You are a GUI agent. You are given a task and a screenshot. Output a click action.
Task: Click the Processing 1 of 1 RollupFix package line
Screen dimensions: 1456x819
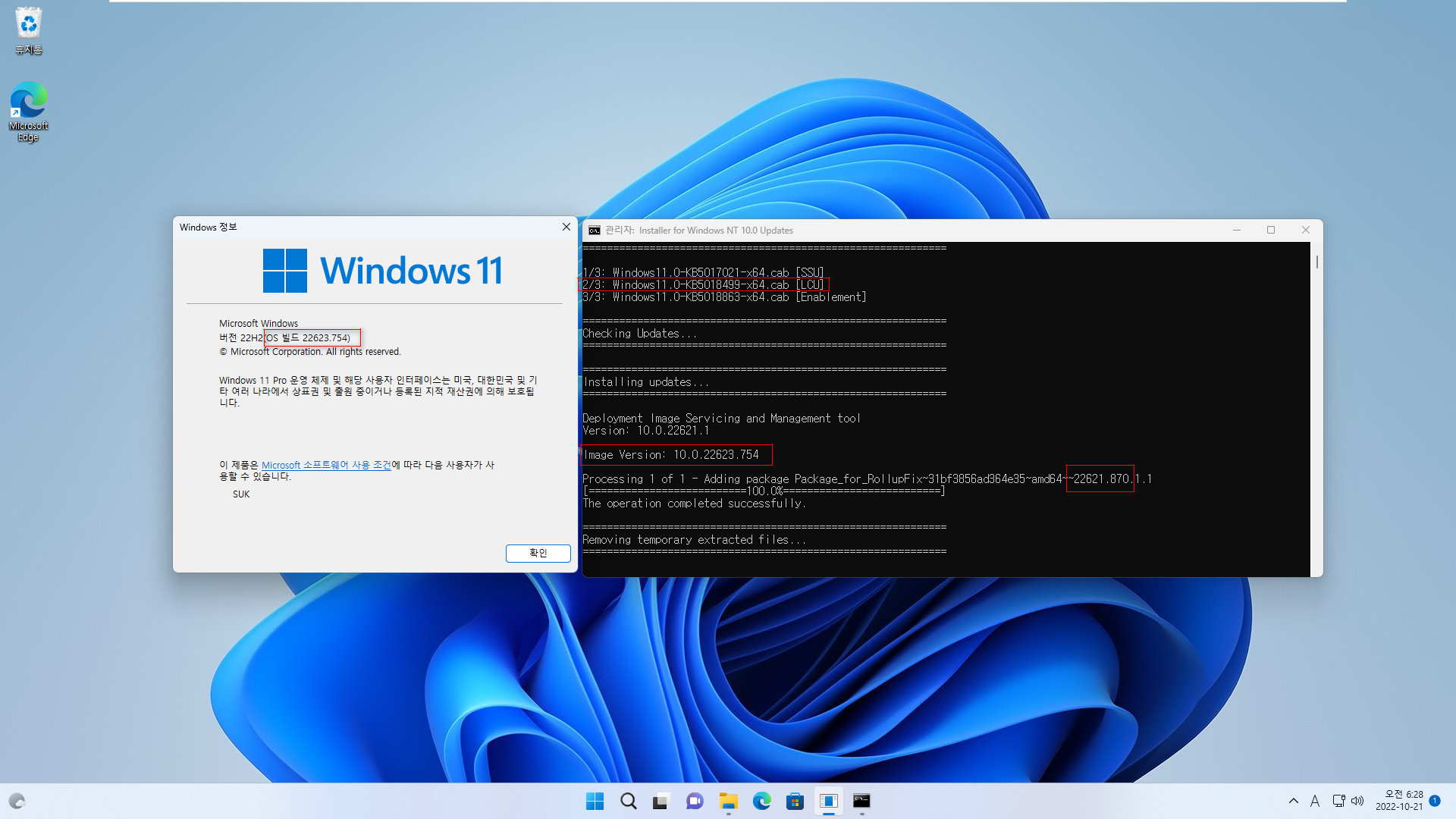pyautogui.click(x=867, y=479)
